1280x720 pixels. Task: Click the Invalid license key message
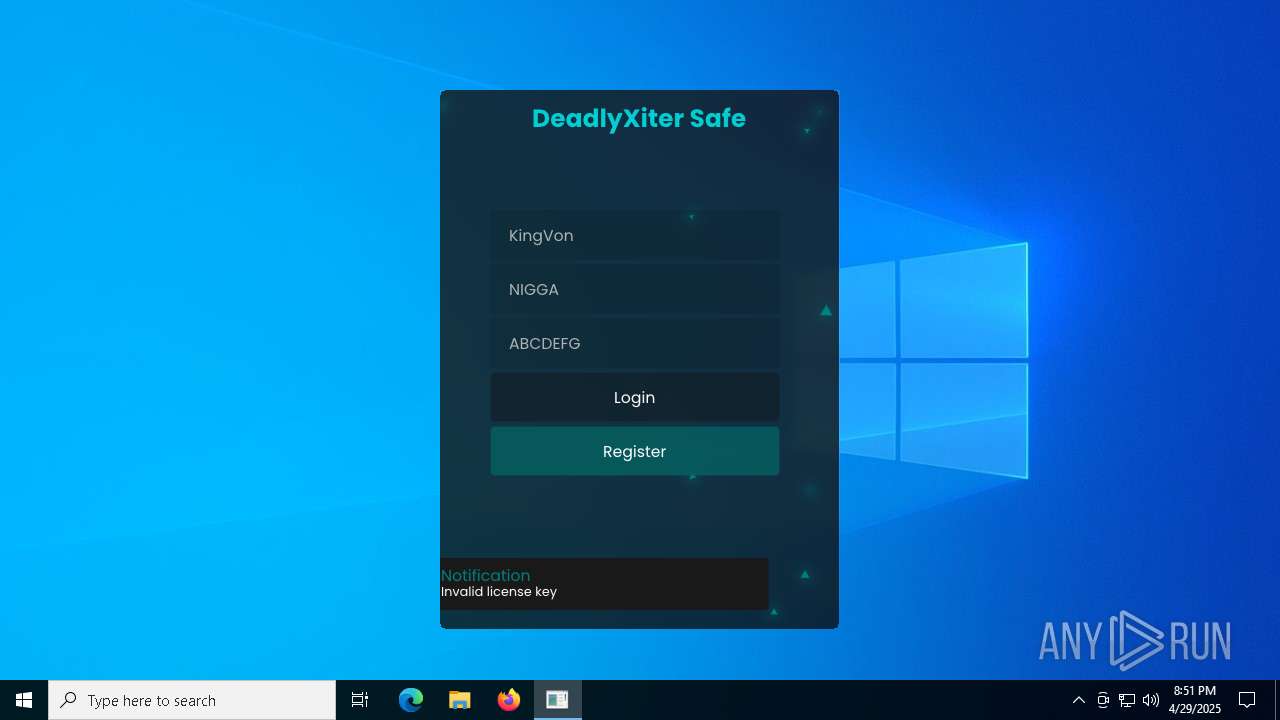pyautogui.click(x=499, y=592)
